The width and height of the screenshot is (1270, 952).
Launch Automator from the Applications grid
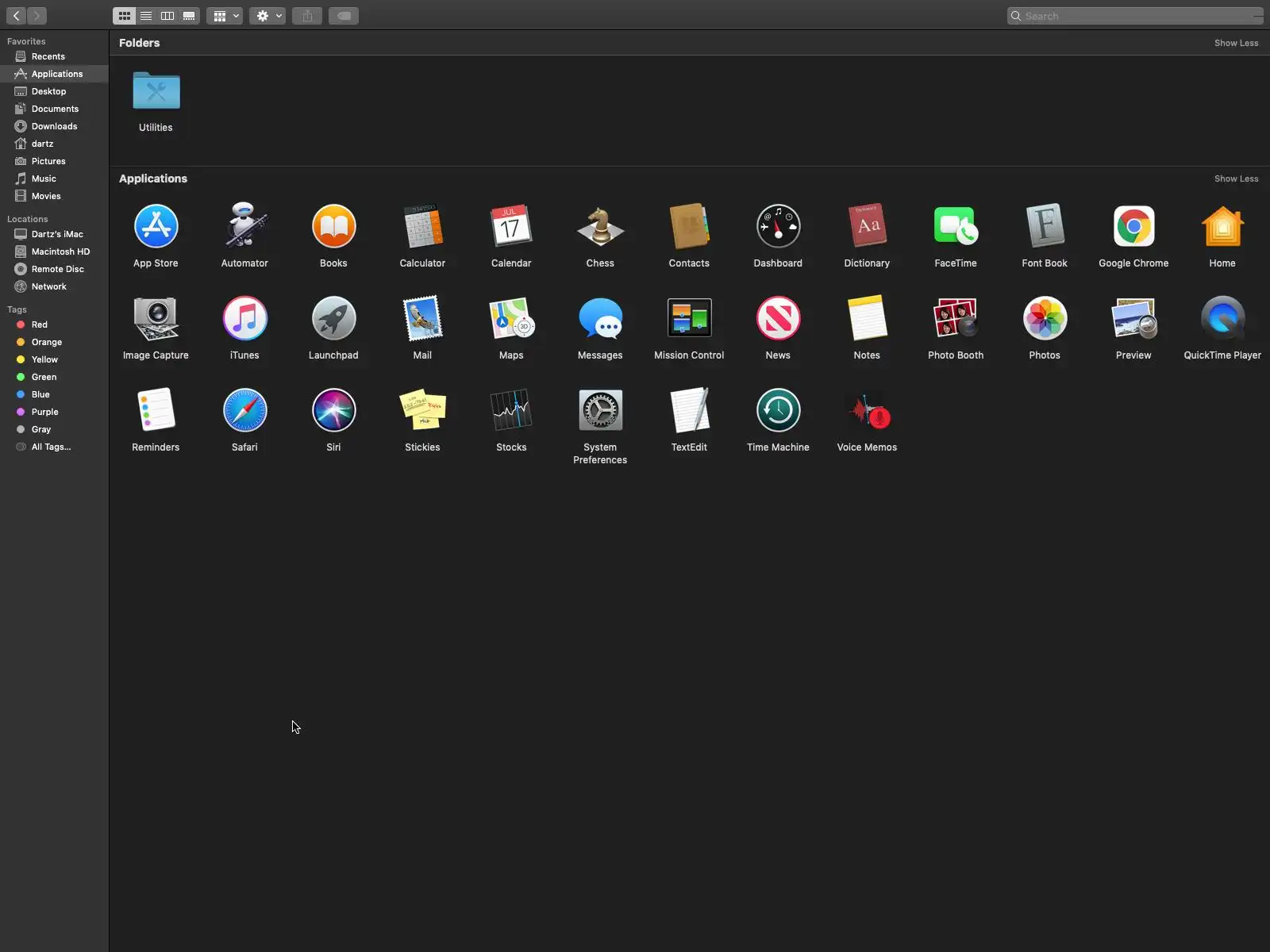coord(244,227)
